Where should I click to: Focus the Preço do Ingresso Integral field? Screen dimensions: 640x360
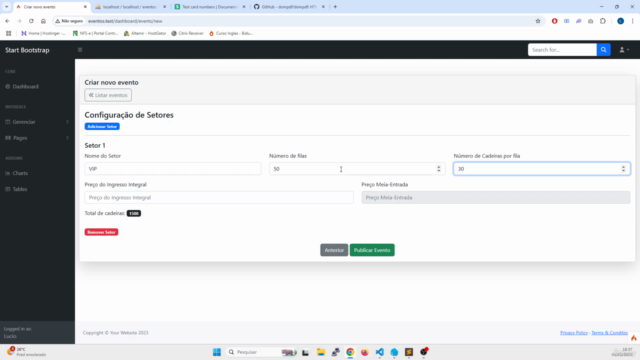click(219, 198)
